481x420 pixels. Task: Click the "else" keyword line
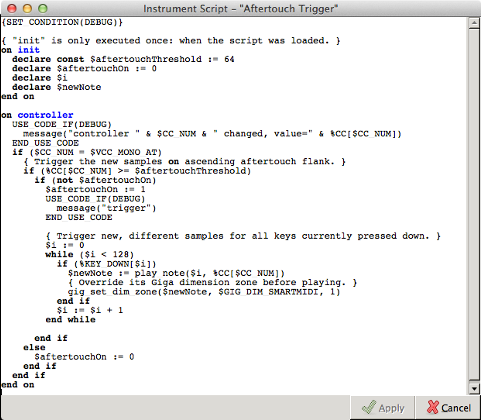pyautogui.click(x=34, y=347)
